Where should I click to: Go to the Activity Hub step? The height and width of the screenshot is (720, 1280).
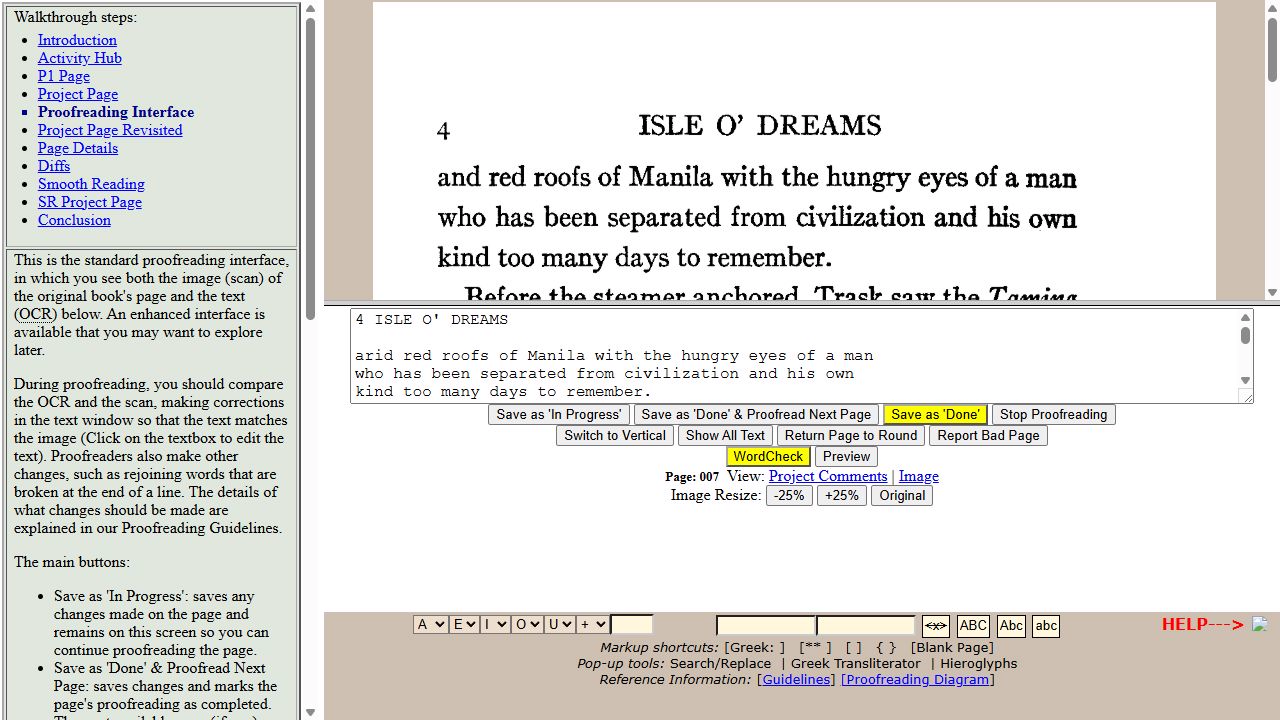tap(80, 58)
